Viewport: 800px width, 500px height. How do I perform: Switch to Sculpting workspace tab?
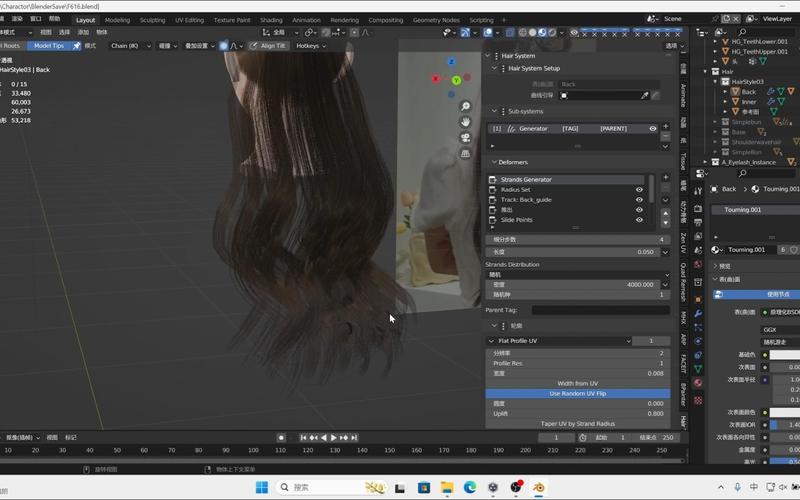tap(153, 20)
